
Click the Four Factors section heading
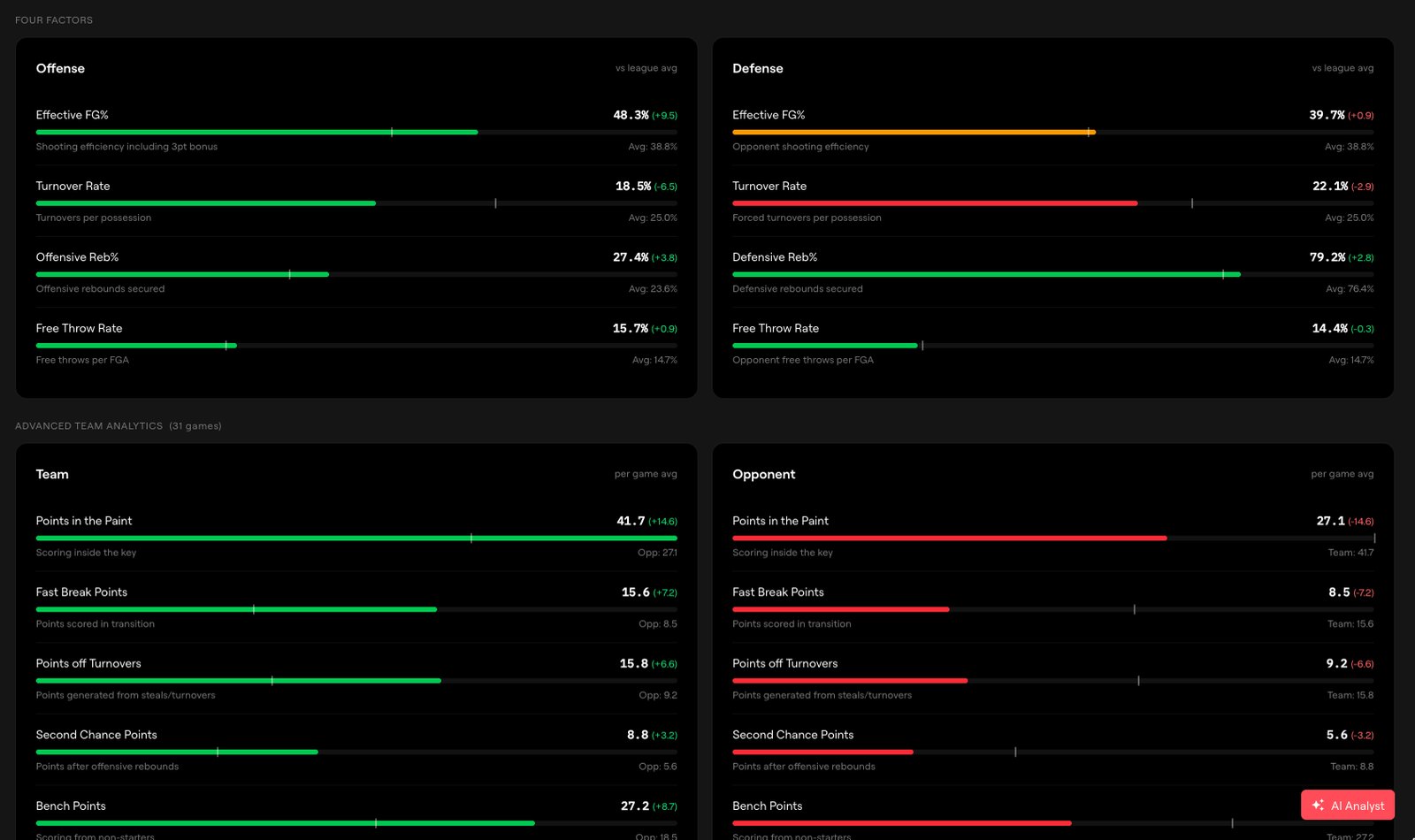(x=54, y=19)
